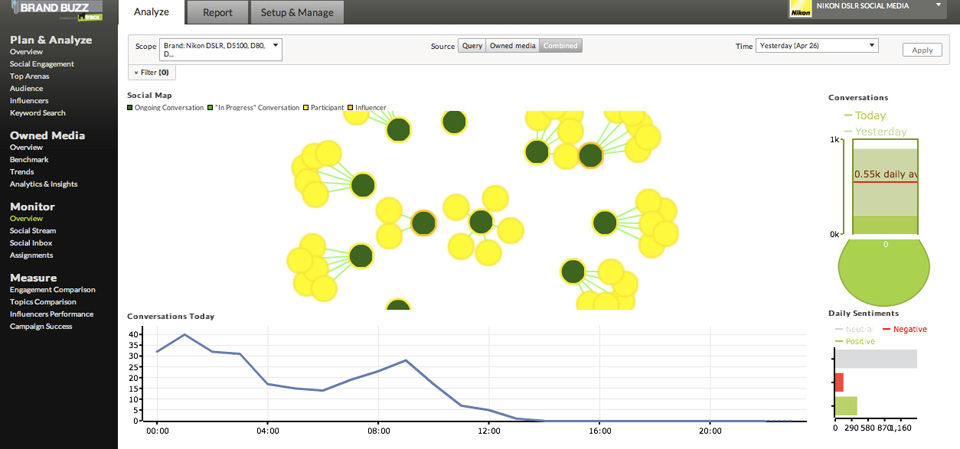Open Engagement Comparison under Measure
The height and width of the screenshot is (449, 960).
(53, 290)
